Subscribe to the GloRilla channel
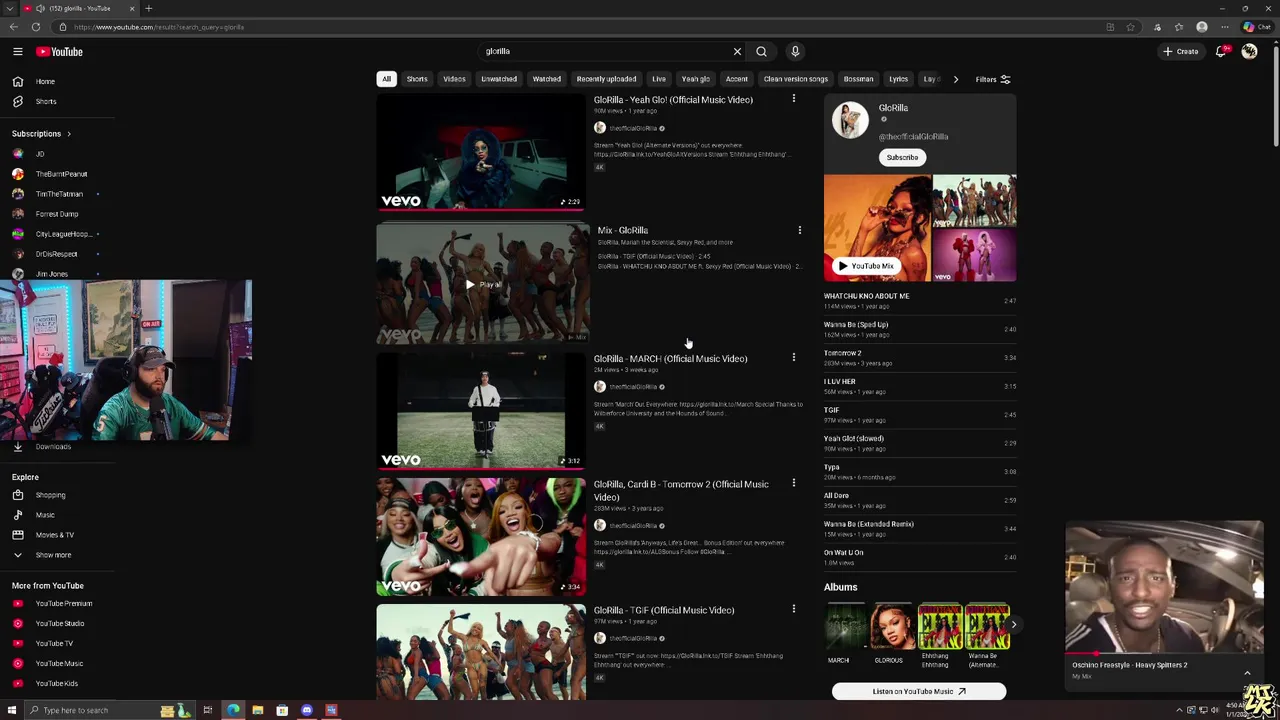The image size is (1280, 720). pyautogui.click(x=902, y=157)
